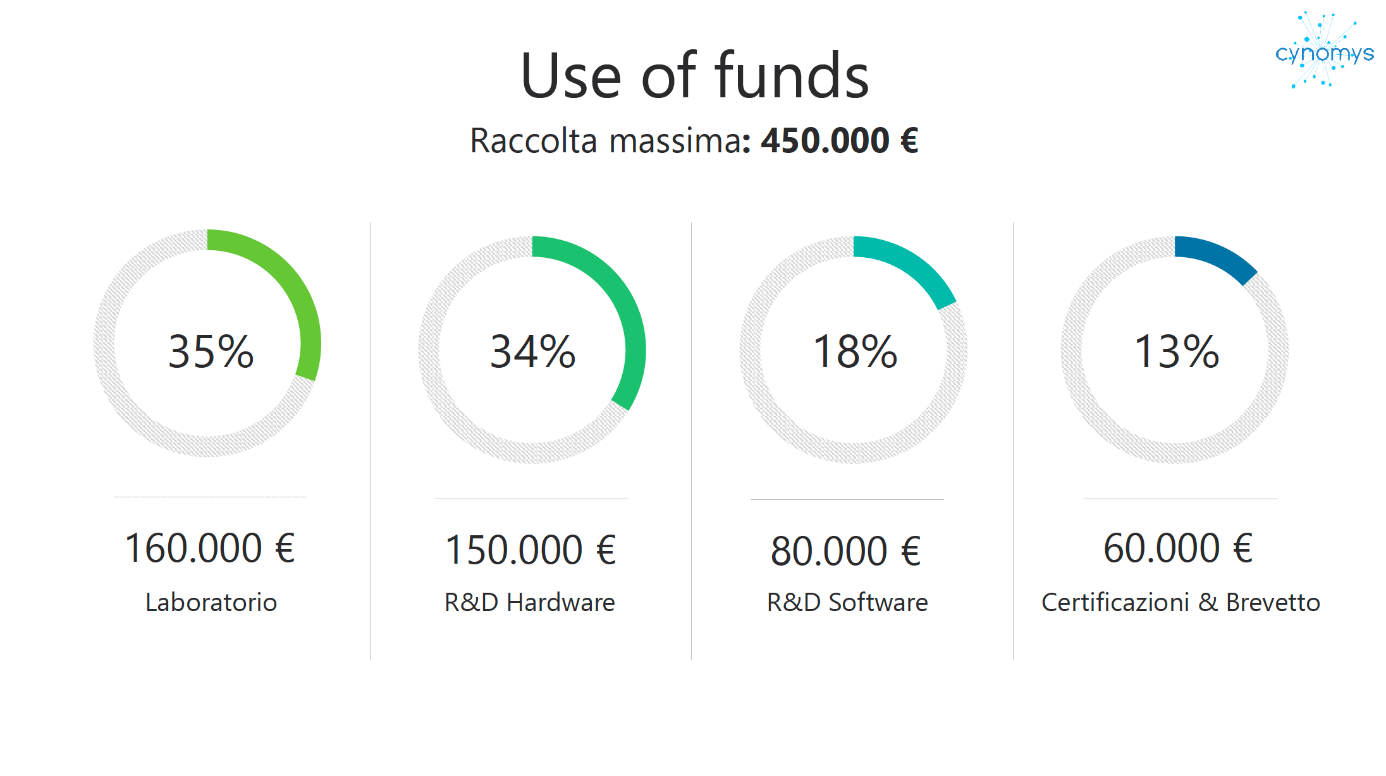The width and height of the screenshot is (1386, 776).
Task: Click the 150.000 € amount
Action: coord(531,550)
